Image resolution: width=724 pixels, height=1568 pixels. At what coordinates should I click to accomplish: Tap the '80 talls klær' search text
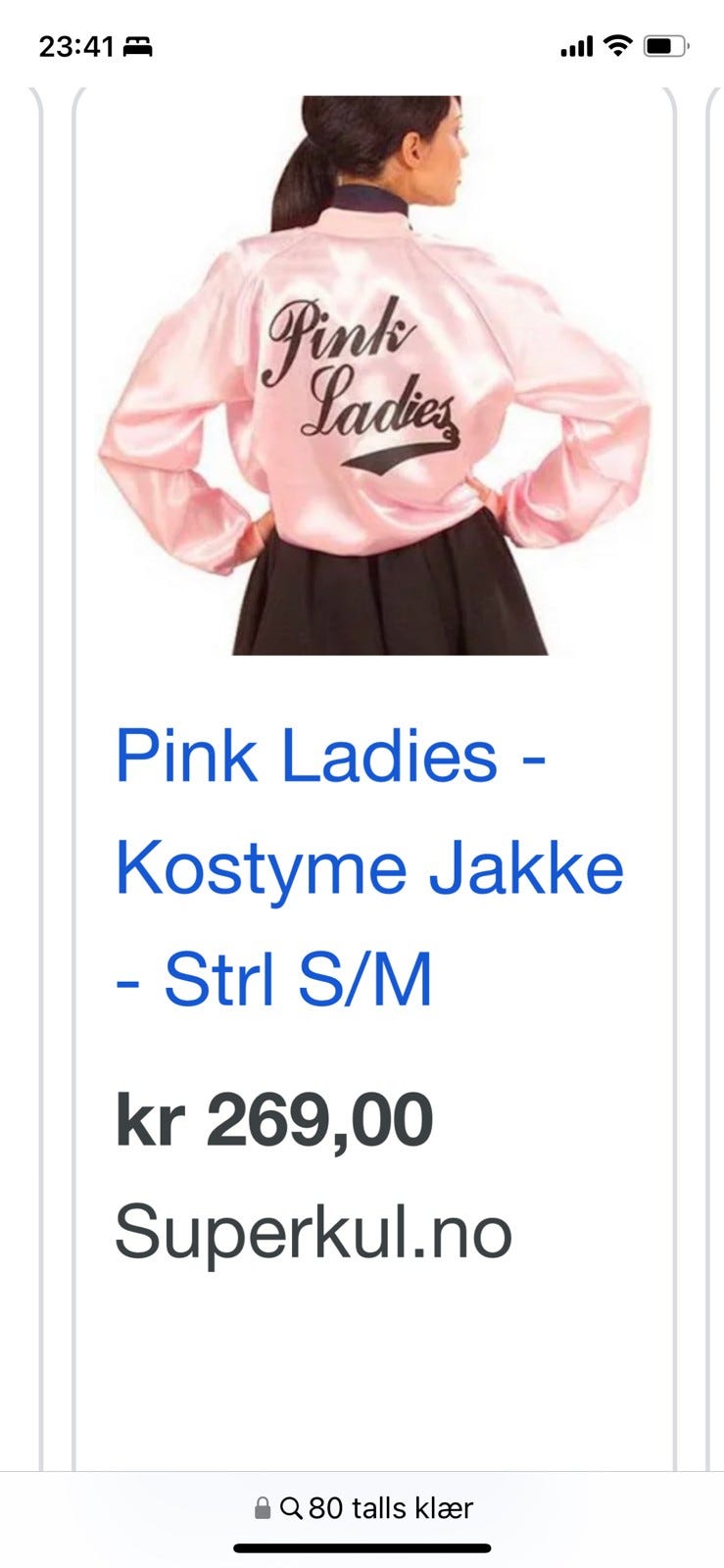(391, 1507)
